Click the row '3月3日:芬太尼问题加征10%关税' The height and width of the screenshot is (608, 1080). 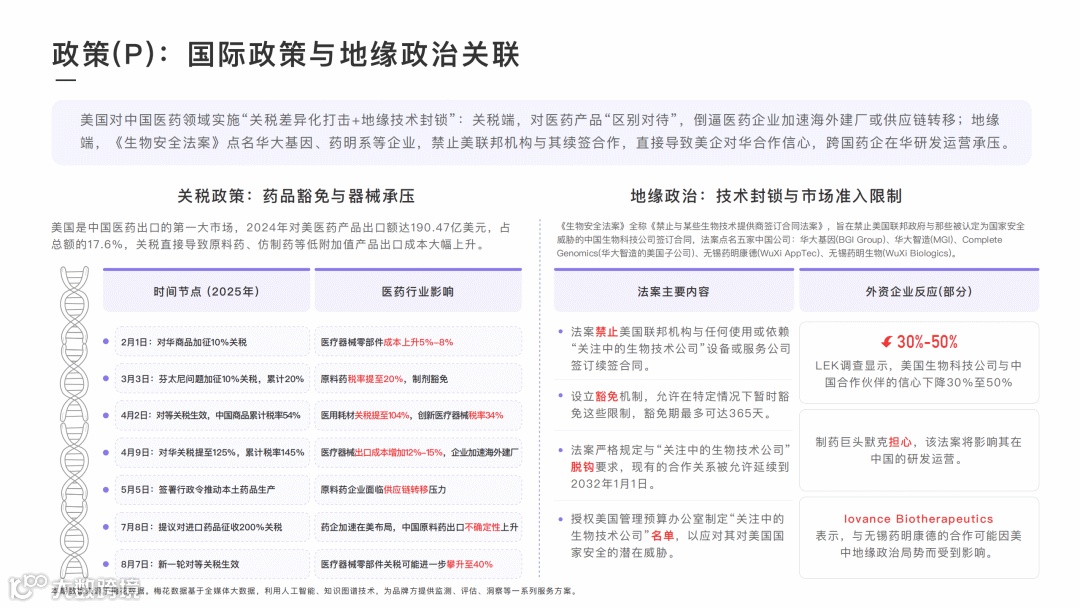coord(212,379)
